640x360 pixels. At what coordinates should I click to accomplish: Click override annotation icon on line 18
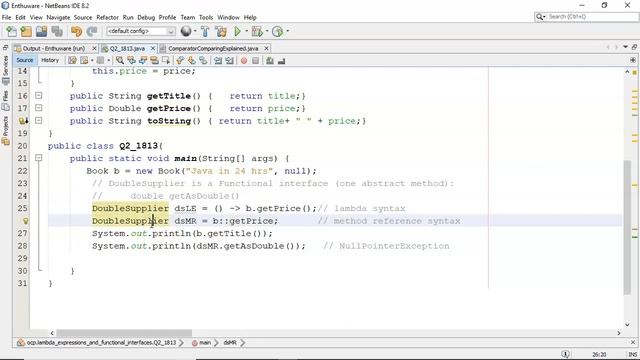24,120
